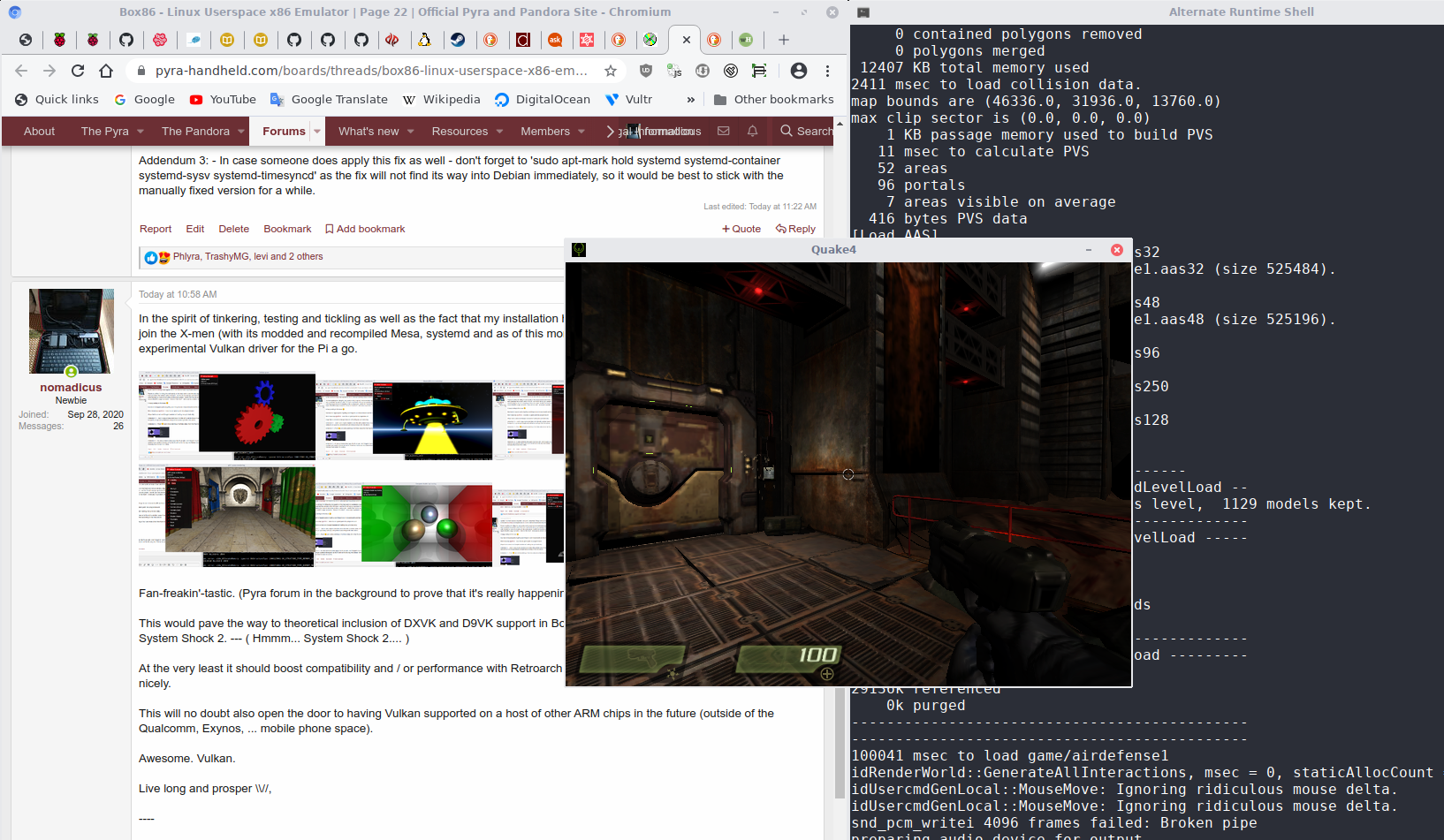The height and width of the screenshot is (840, 1444).
Task: Expand the Members dropdown arrow
Action: (x=581, y=132)
